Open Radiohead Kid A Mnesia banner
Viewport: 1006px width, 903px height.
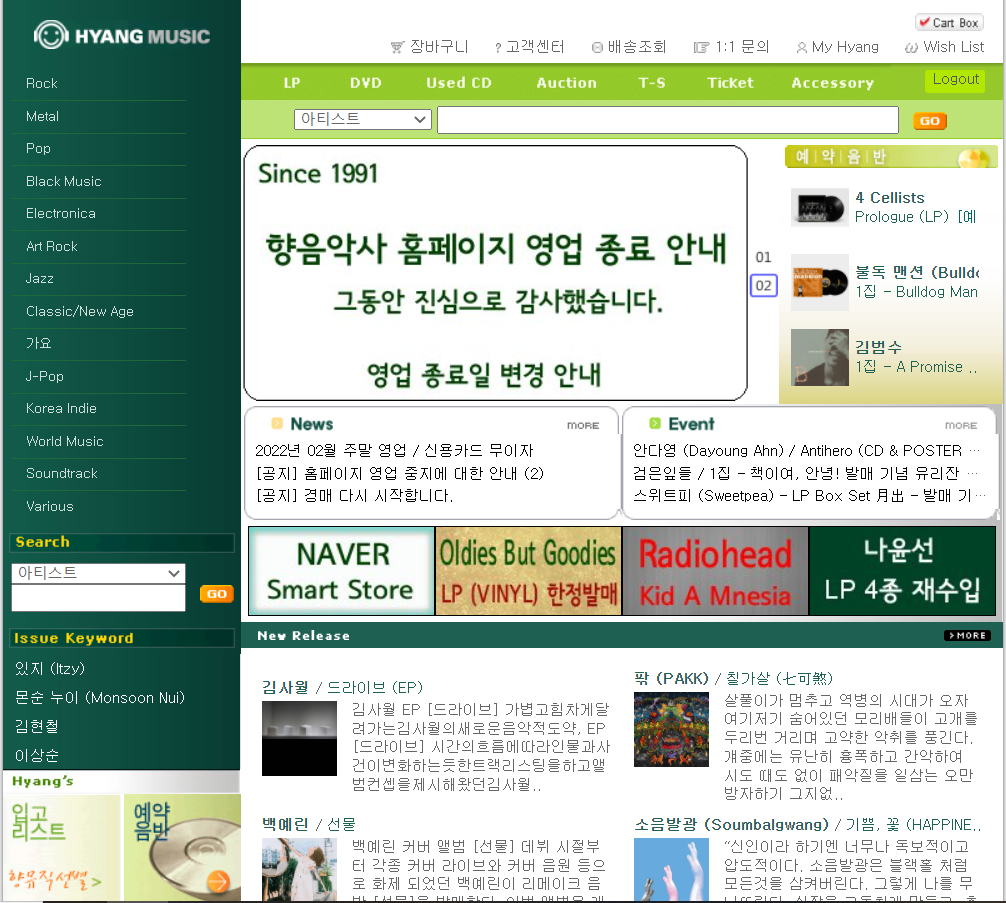coord(715,571)
